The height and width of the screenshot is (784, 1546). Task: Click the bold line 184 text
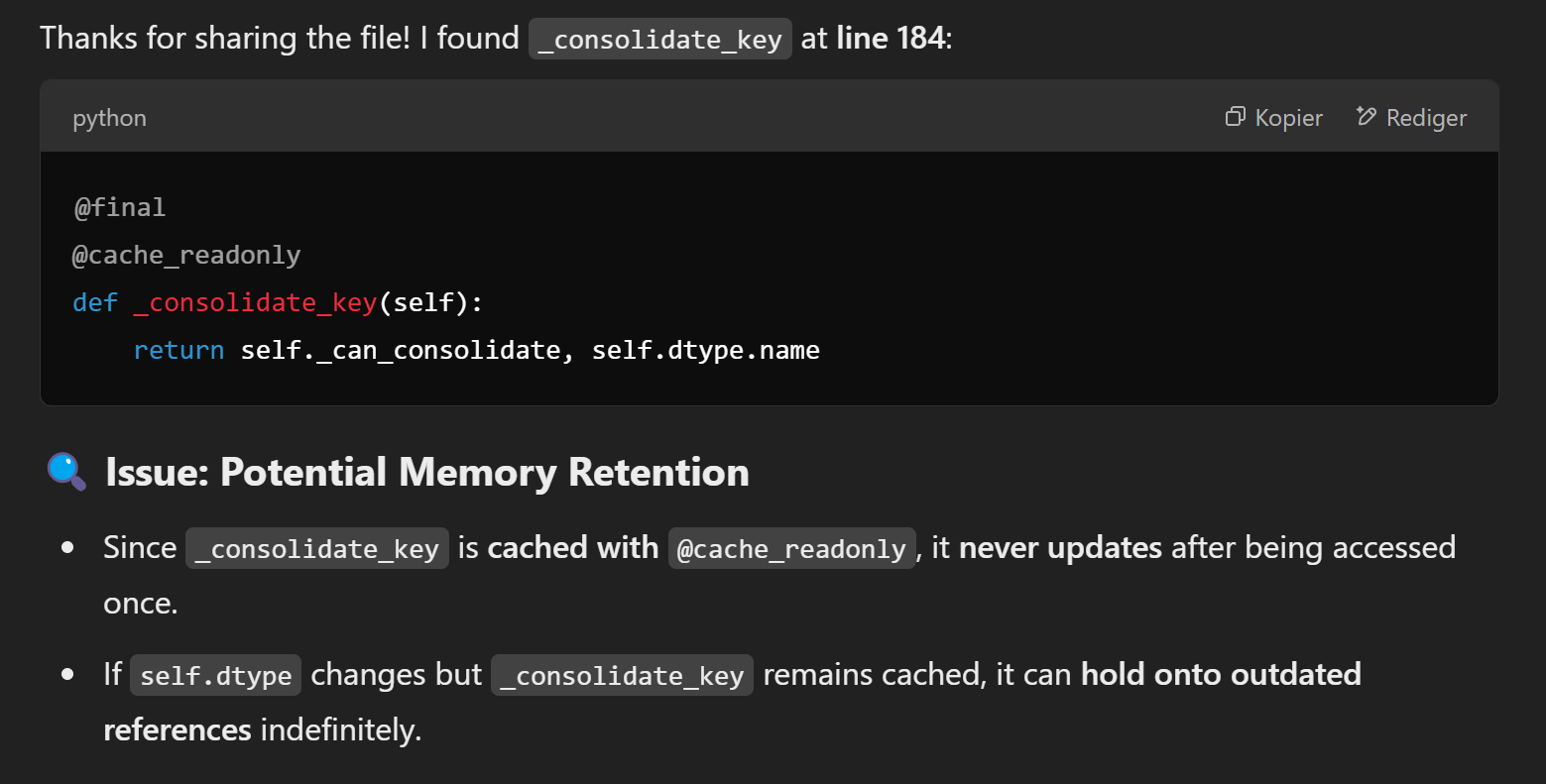(891, 38)
